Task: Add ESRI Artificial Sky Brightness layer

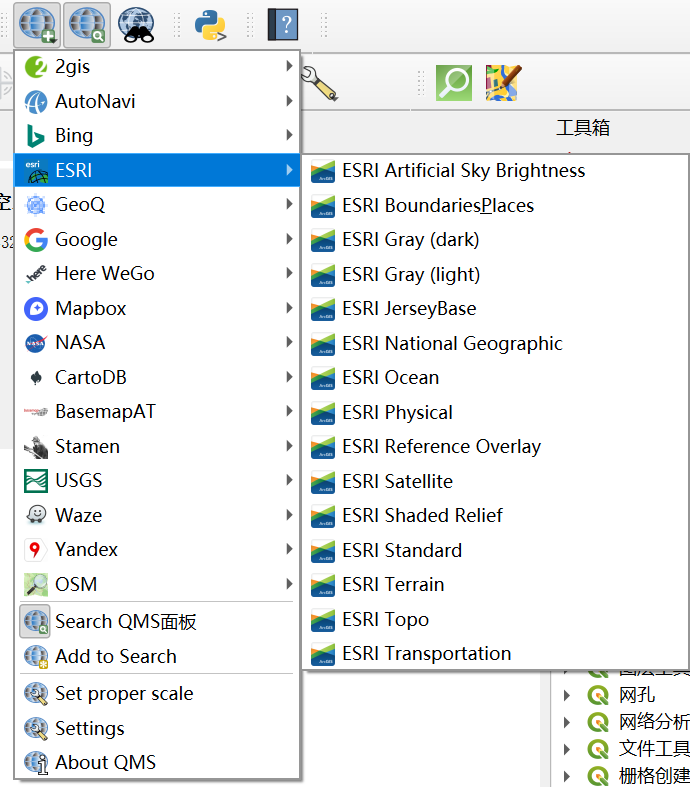Action: pos(495,171)
